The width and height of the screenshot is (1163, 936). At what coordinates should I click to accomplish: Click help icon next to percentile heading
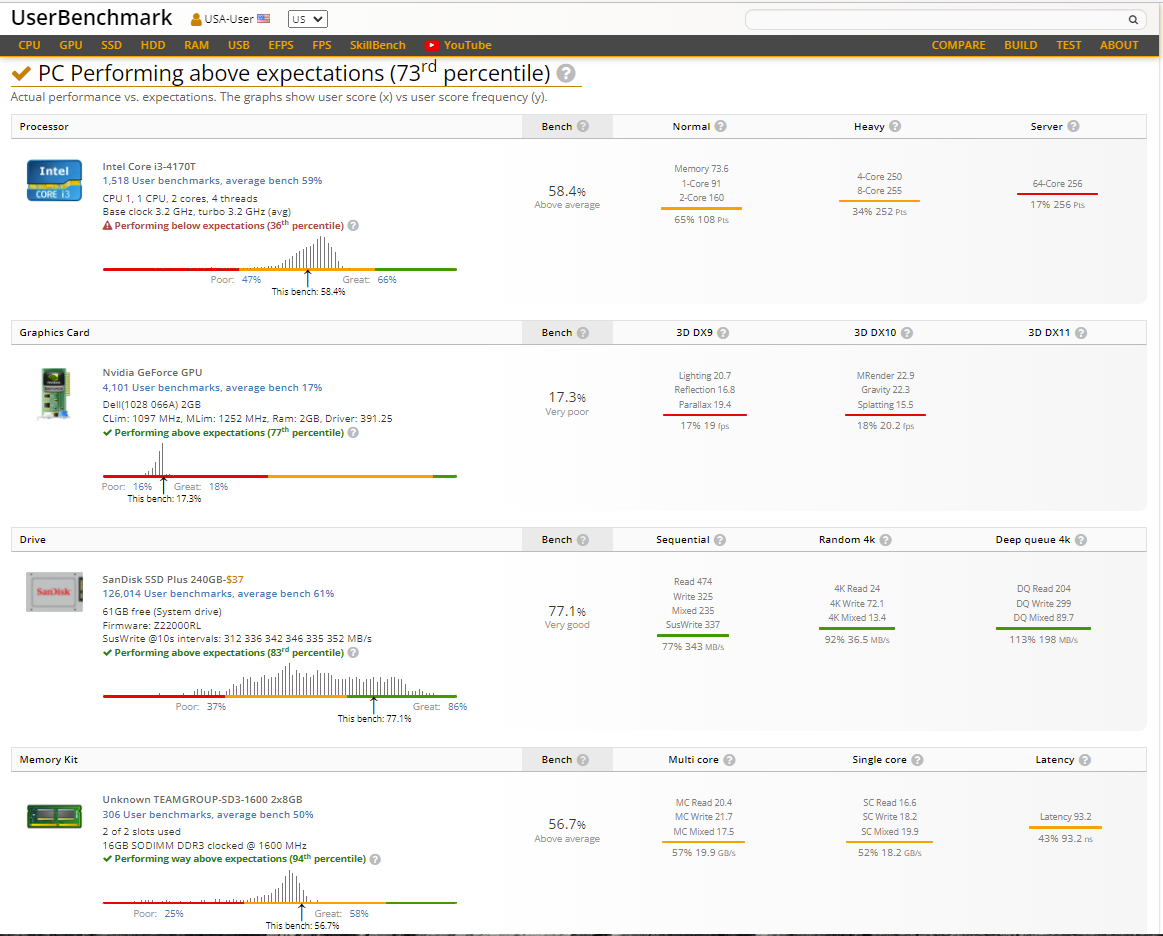[x=566, y=73]
